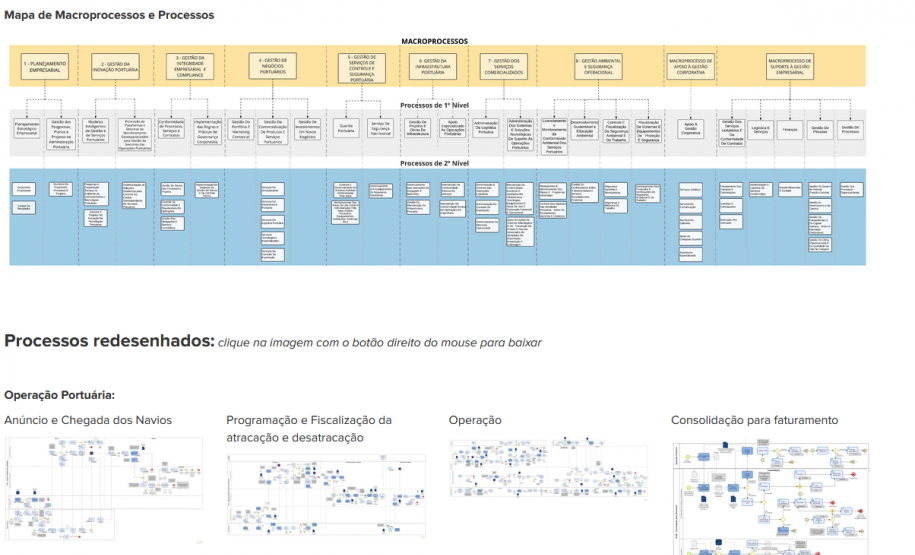
Task: Select '4 - Gestão de Negócios Portuários' box
Action: [x=273, y=66]
